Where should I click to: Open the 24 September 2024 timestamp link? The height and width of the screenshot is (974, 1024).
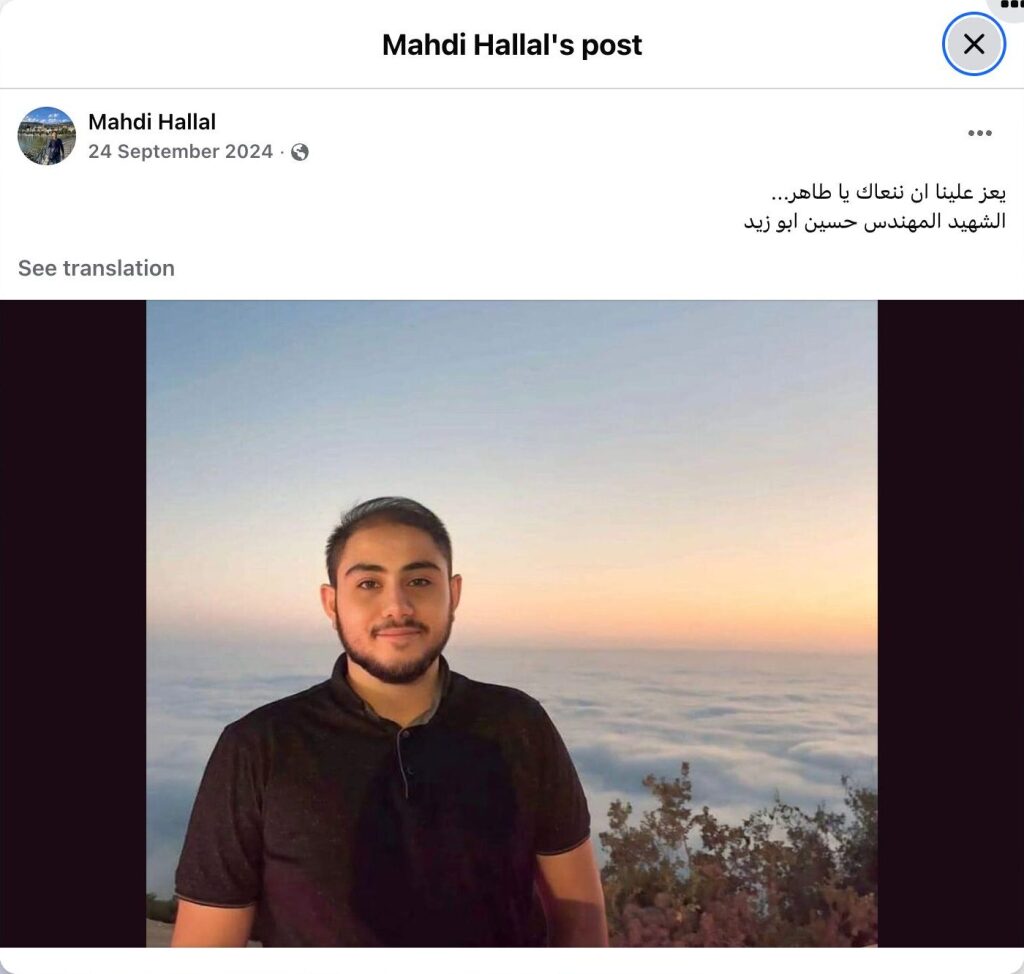180,152
